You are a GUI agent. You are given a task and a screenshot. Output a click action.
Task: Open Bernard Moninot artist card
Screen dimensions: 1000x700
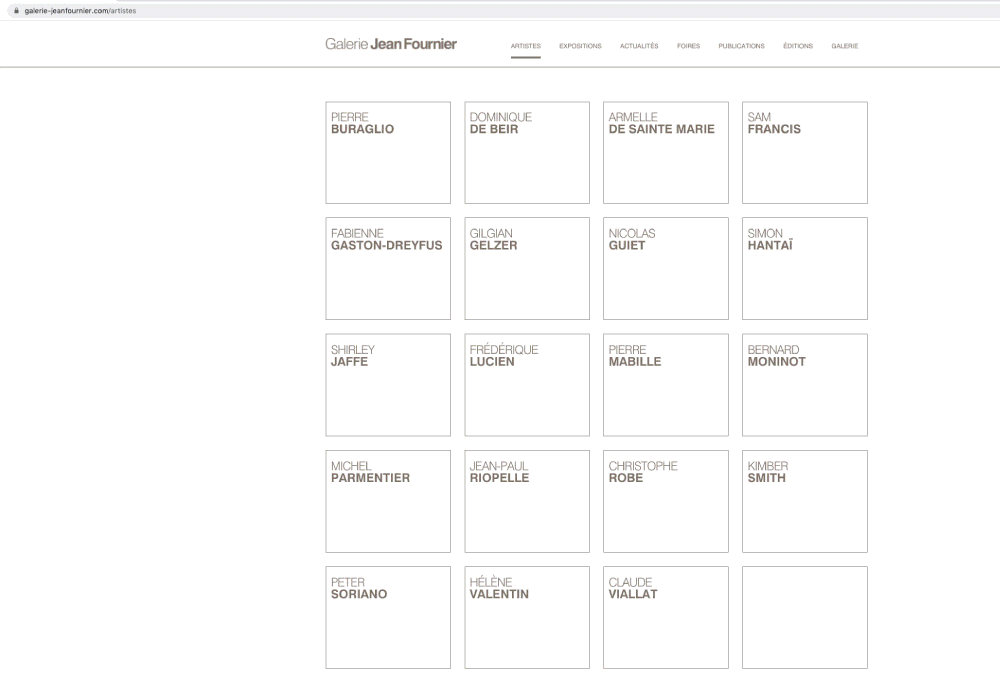point(805,385)
